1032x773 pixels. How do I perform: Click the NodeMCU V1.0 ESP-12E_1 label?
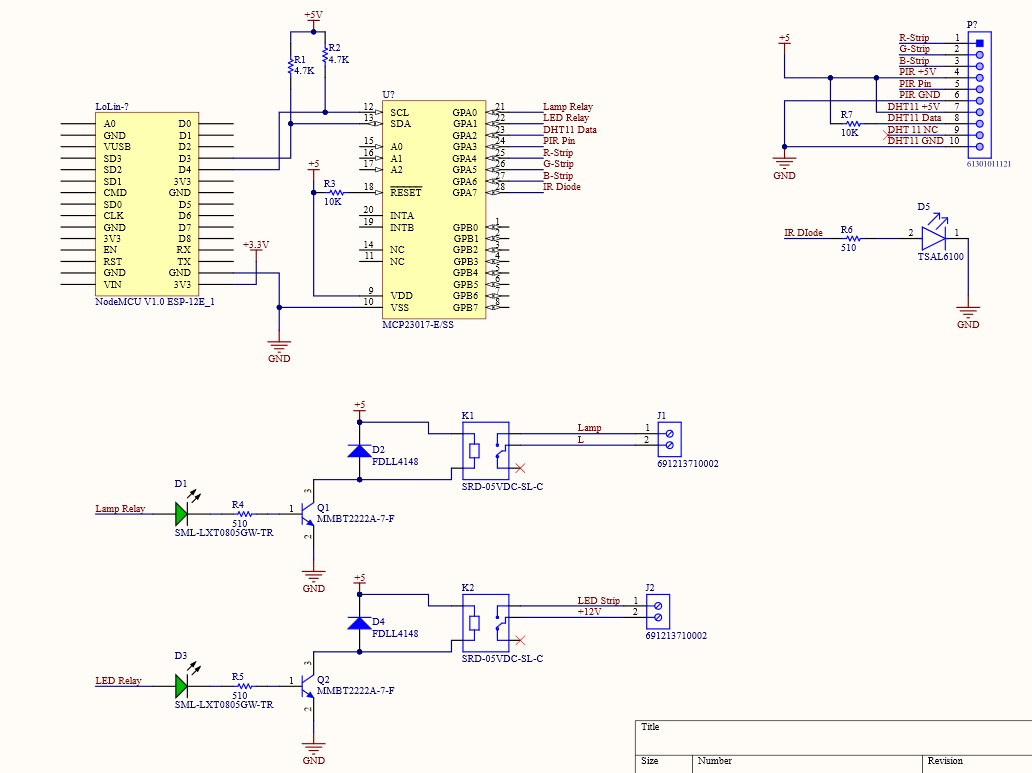coord(155,302)
